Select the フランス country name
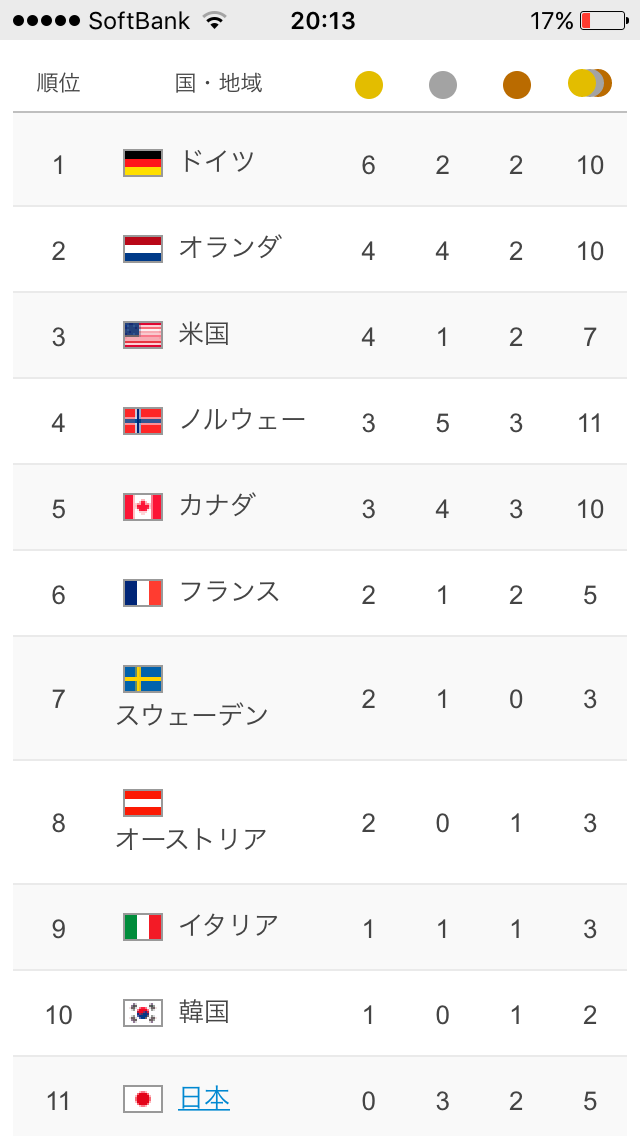This screenshot has width=640, height=1136. click(x=229, y=592)
